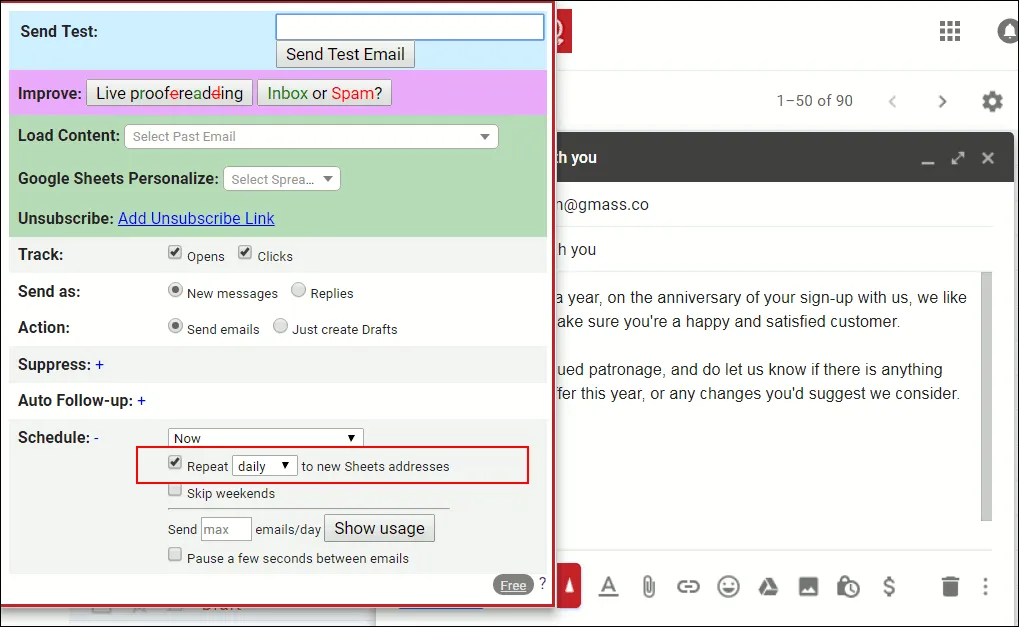The image size is (1019, 627).
Task: Select the New messages radio button
Action: 175,290
